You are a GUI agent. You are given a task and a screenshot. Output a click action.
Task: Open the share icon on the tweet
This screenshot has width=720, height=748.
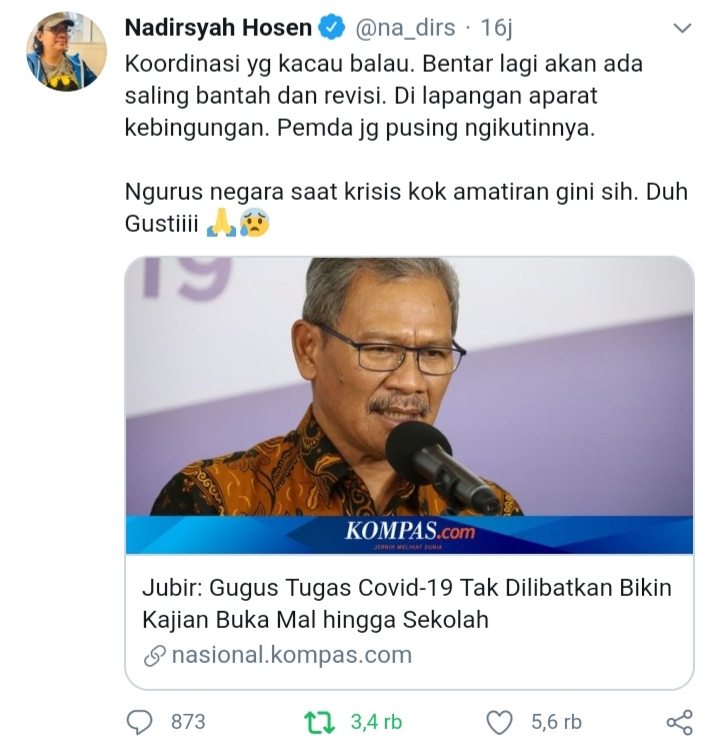tap(679, 722)
